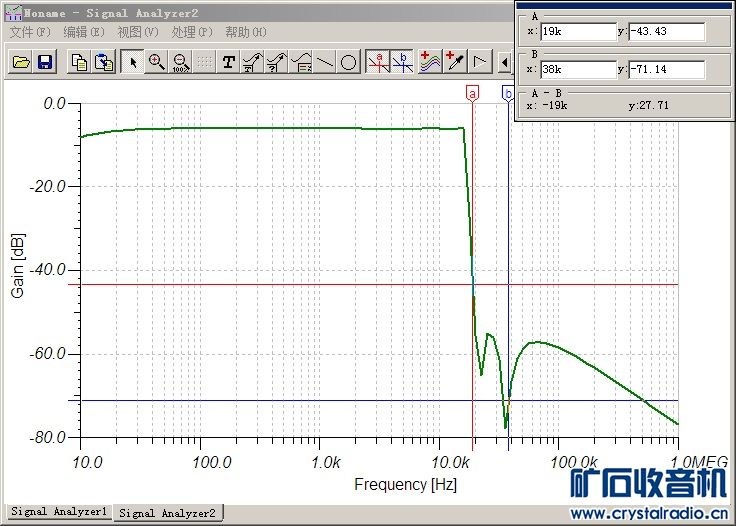
Task: Click the -80.0 gain axis tick label
Action: pyautogui.click(x=47, y=437)
